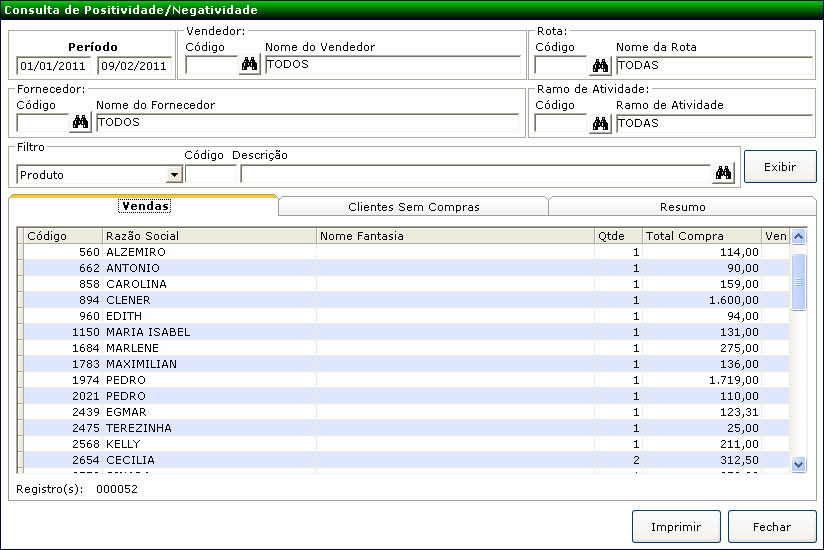The height and width of the screenshot is (550, 824).
Task: Sort by Razão Social column header
Action: point(209,236)
